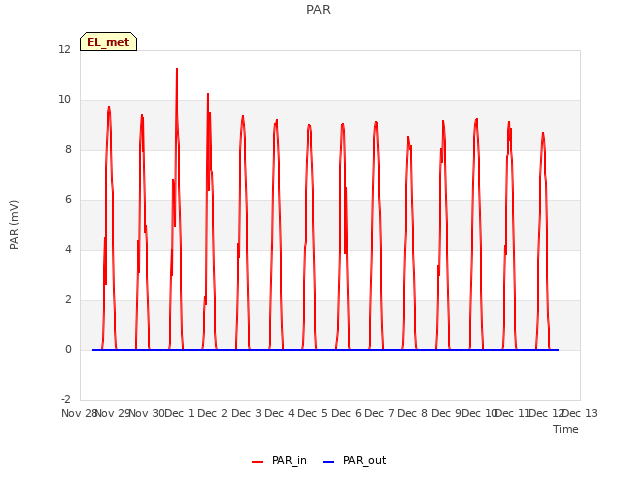640x480 pixels.
Task: Click the Dec 13 x-axis tick label
Action: (x=580, y=413)
